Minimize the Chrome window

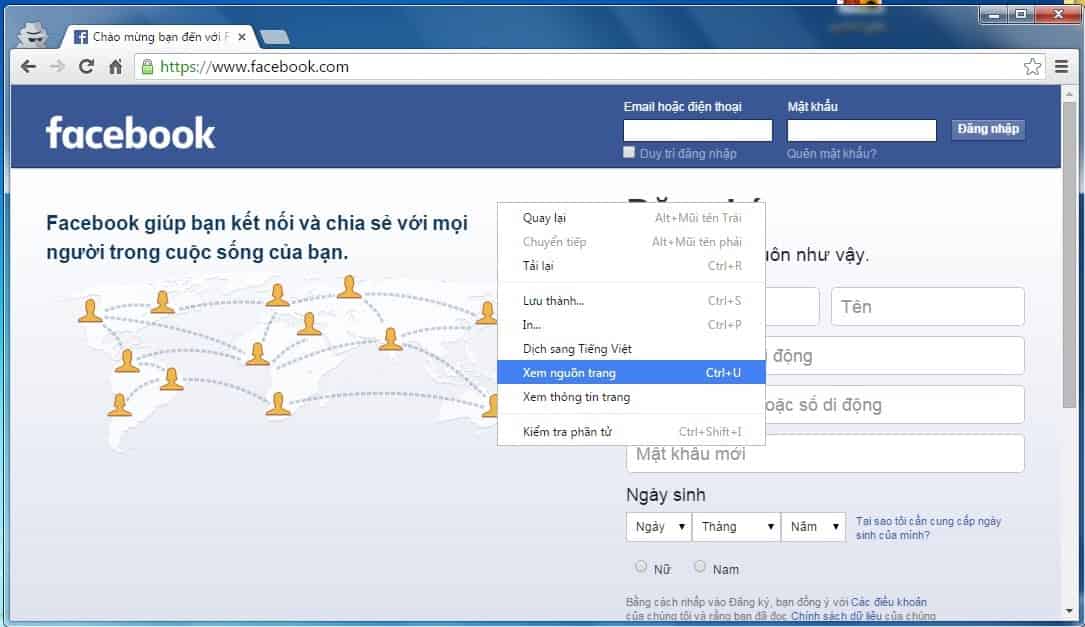click(x=994, y=15)
